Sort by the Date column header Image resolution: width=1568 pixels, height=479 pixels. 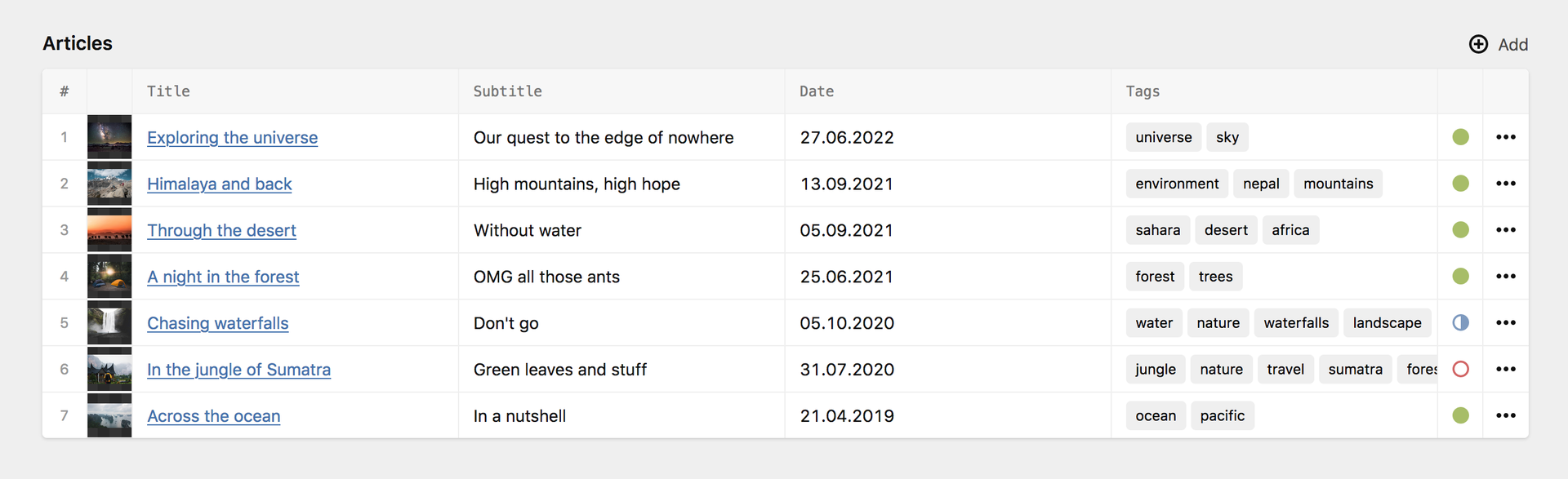point(817,91)
